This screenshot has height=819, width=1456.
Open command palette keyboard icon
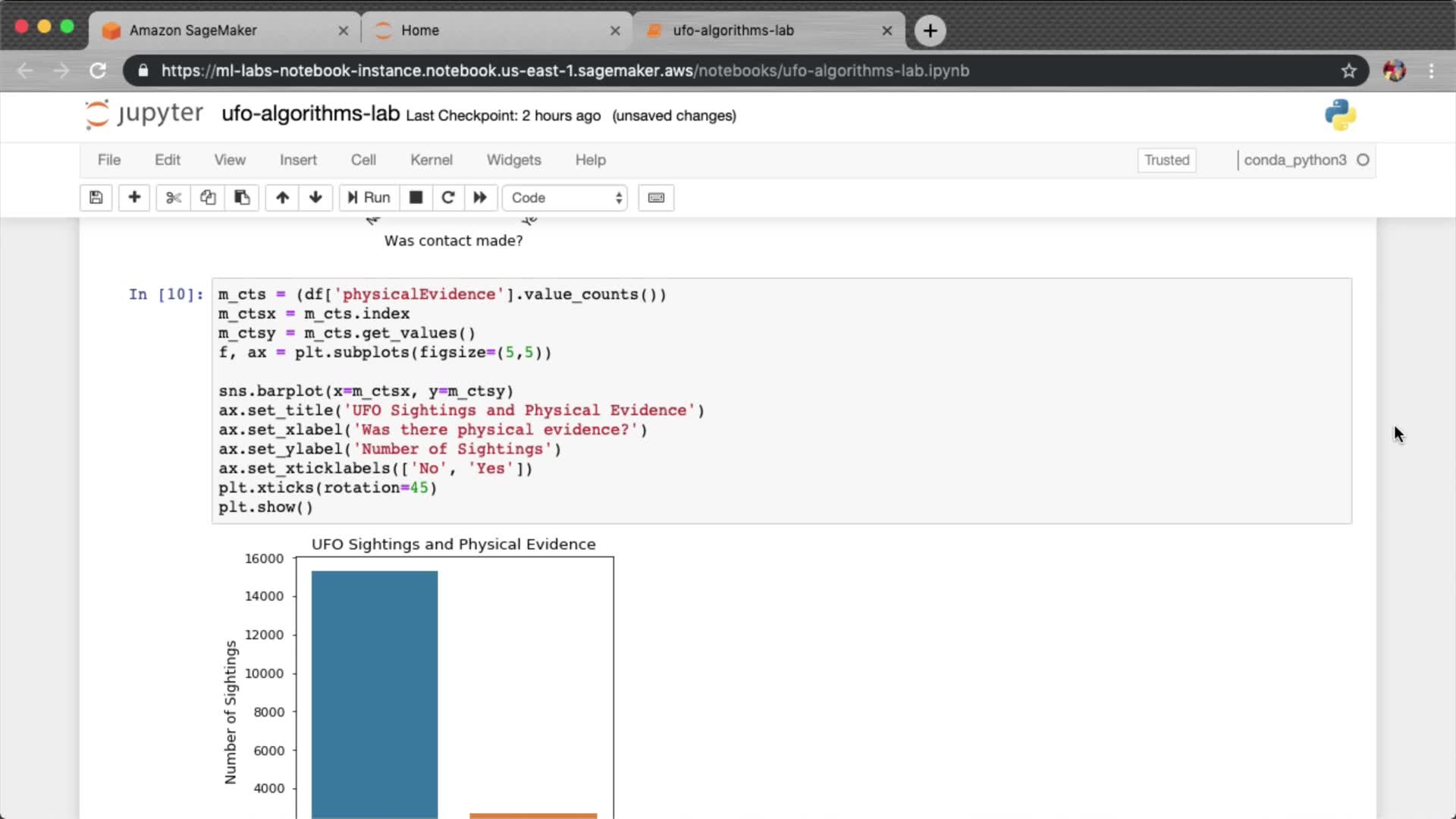656,198
